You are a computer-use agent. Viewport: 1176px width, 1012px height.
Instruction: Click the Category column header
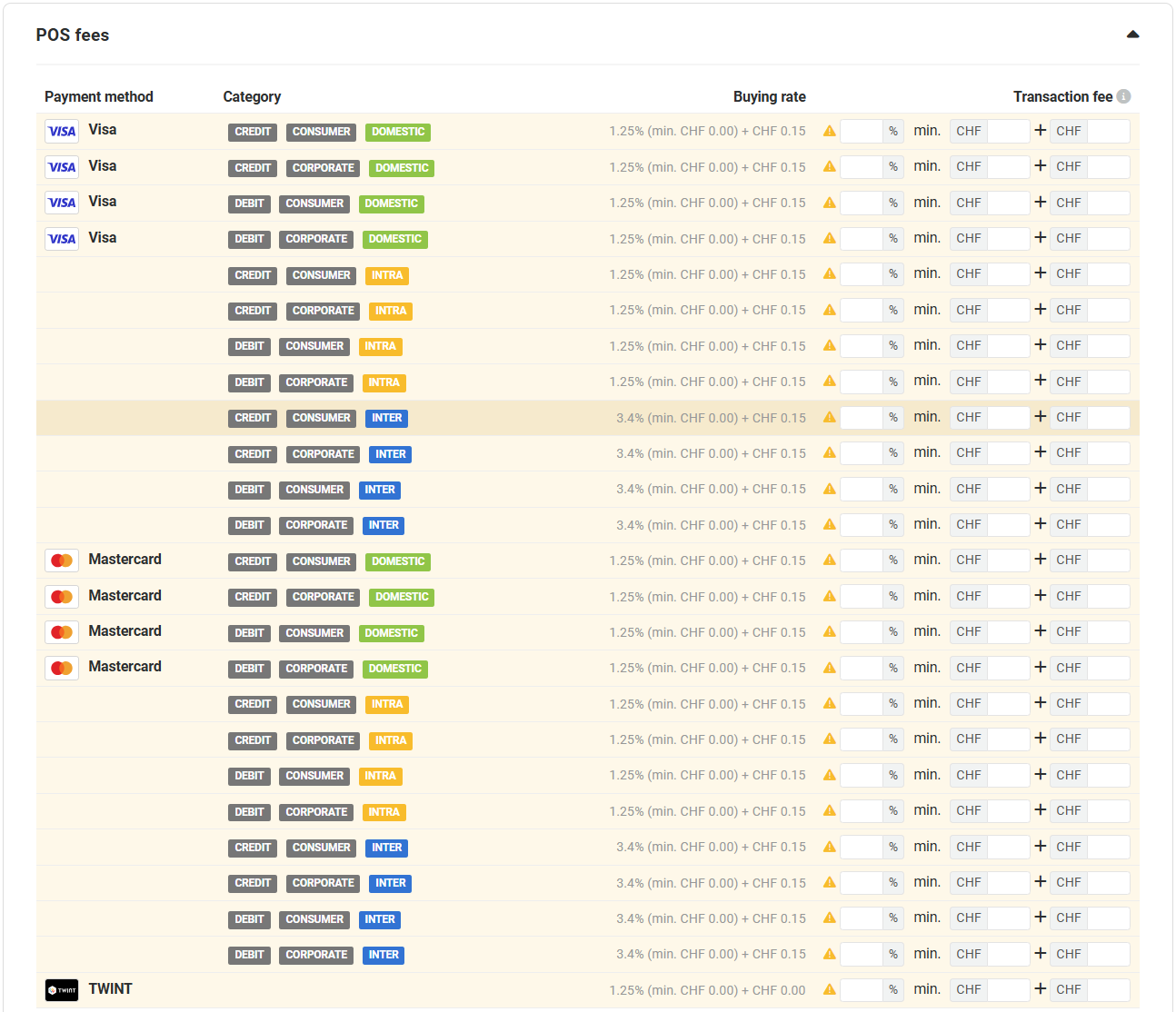tap(252, 96)
